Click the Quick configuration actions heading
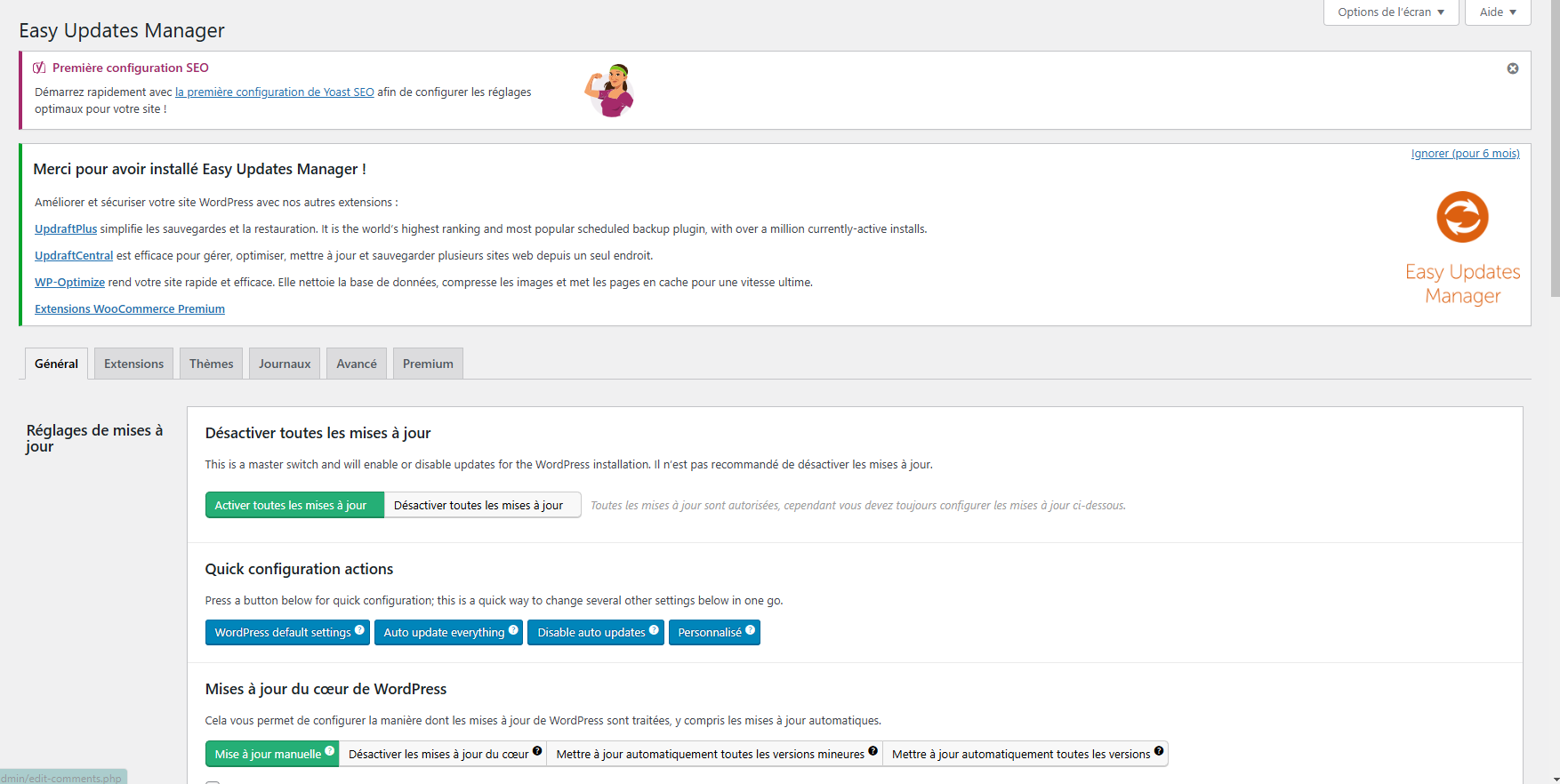Screen dimensions: 1560x784 (x=299, y=569)
